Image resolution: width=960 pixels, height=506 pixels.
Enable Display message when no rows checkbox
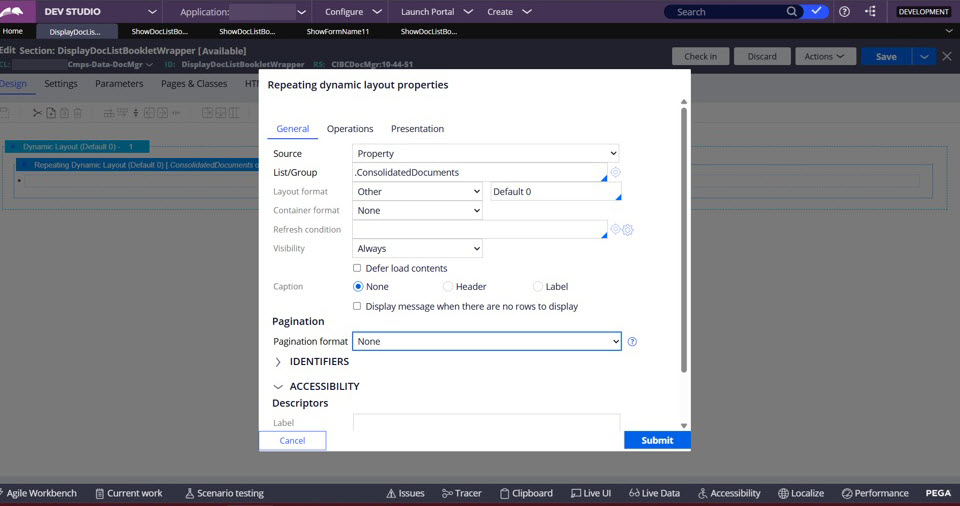pos(357,306)
